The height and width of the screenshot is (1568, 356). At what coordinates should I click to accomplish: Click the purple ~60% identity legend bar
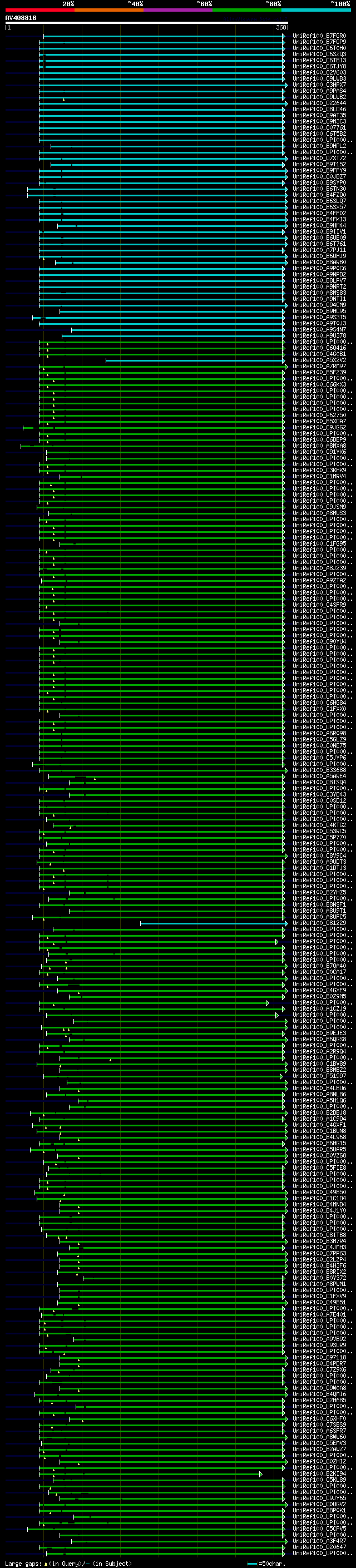[x=177, y=10]
